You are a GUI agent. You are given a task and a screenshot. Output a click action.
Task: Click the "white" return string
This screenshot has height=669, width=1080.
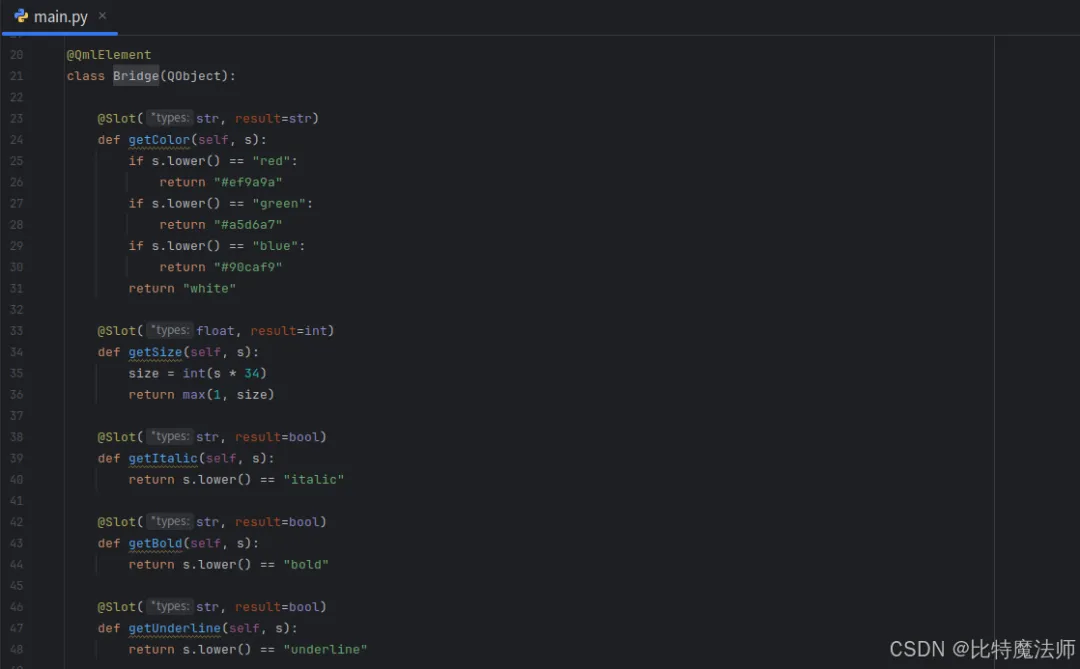209,288
